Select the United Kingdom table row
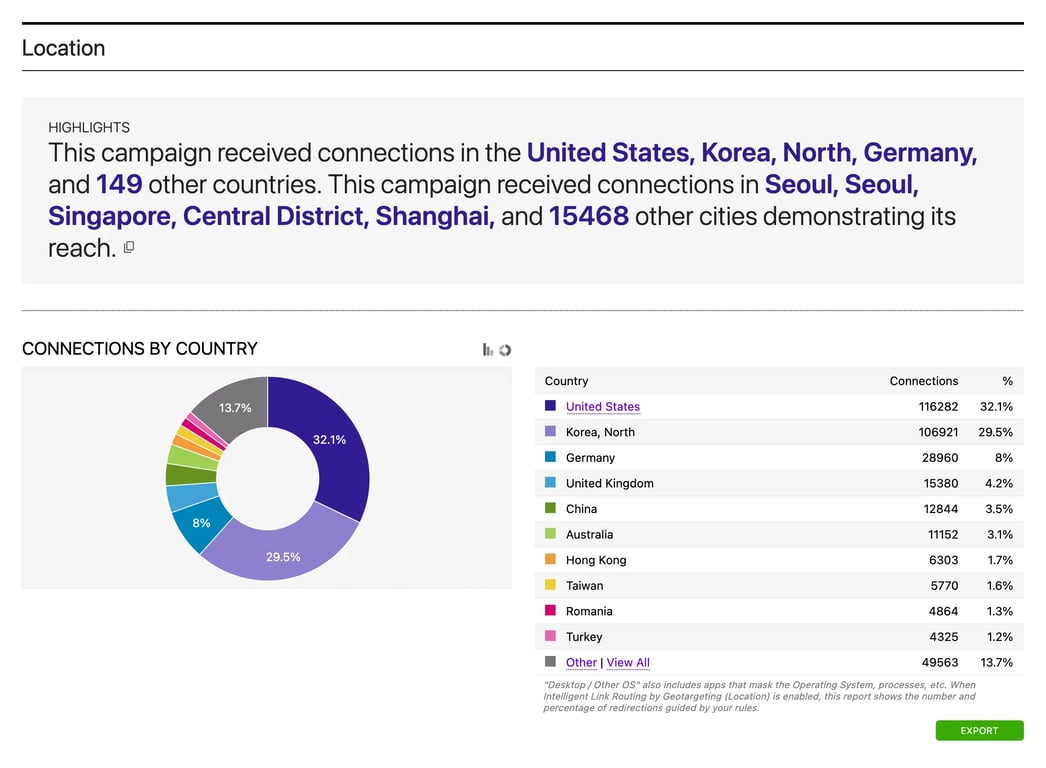This screenshot has width=1046, height=768. (x=778, y=483)
